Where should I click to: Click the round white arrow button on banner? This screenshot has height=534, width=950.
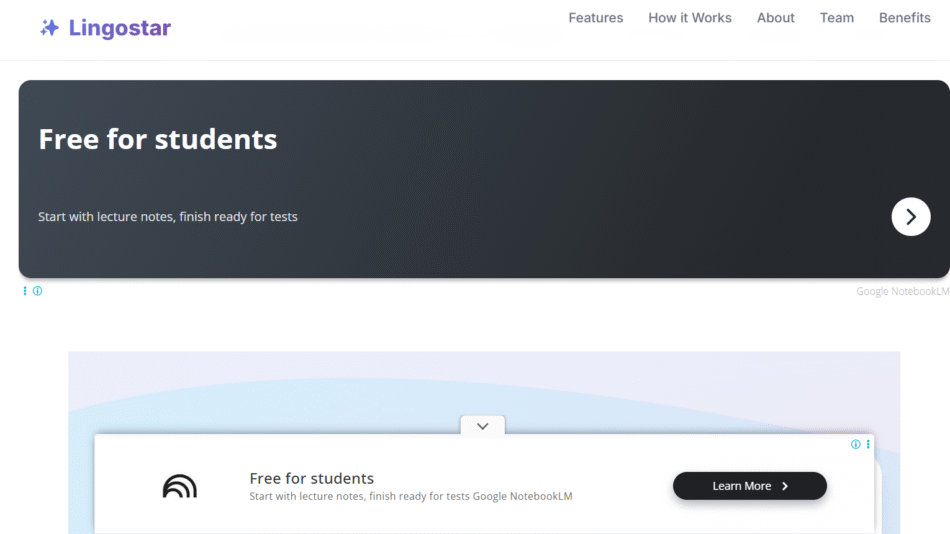[x=910, y=216]
